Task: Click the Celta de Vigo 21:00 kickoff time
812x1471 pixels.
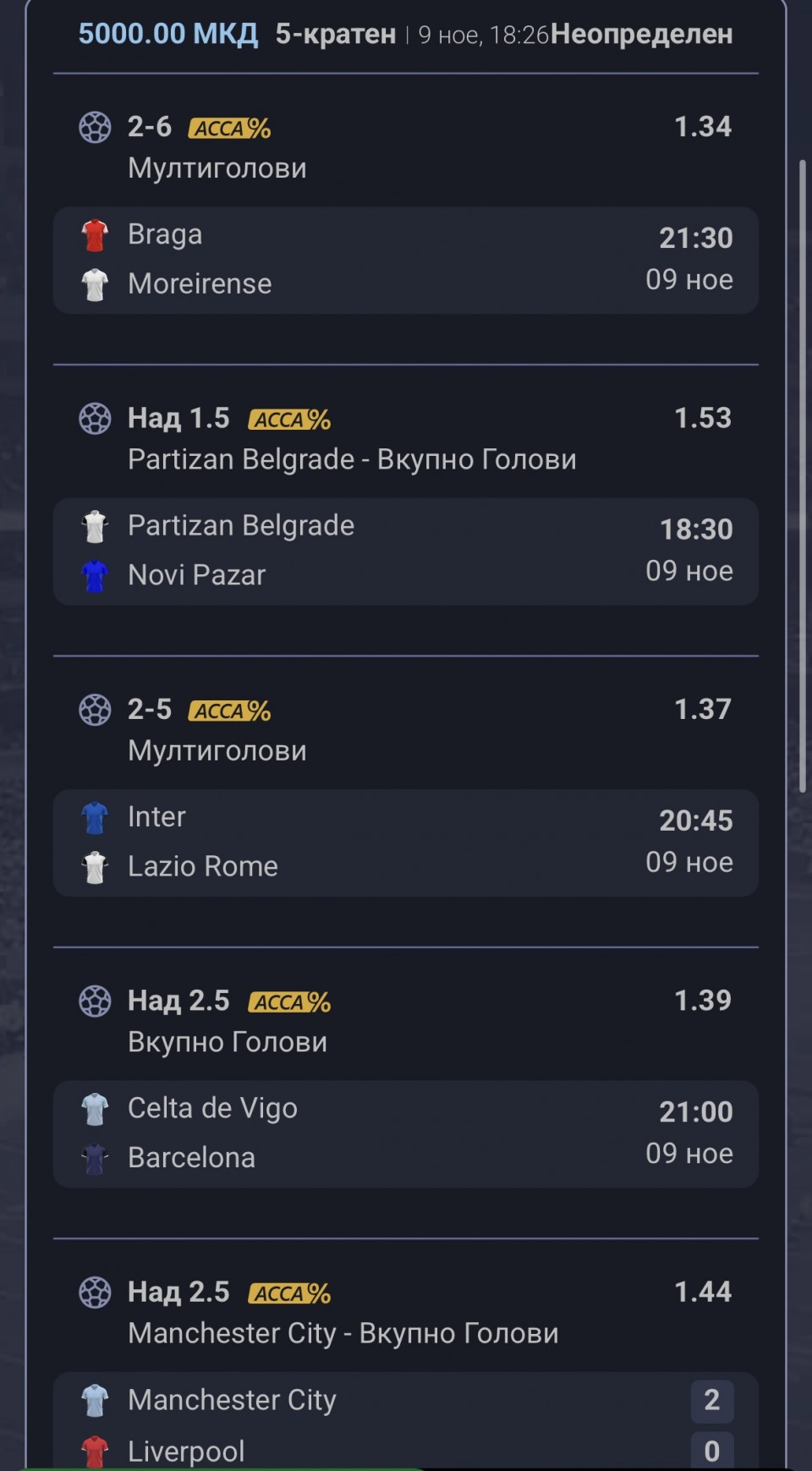Action: tap(695, 1111)
